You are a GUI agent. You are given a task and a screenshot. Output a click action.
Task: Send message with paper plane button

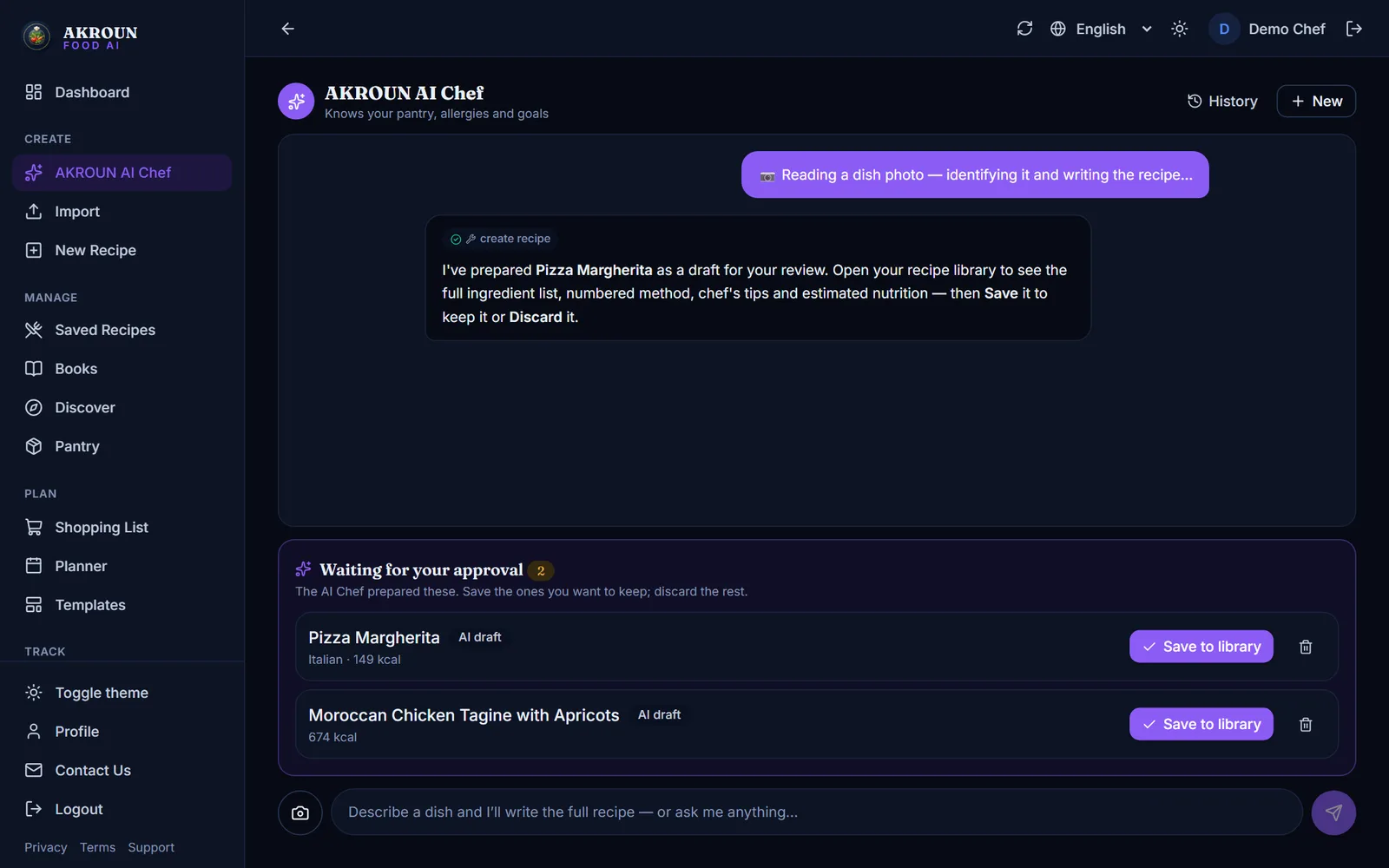pyautogui.click(x=1333, y=812)
